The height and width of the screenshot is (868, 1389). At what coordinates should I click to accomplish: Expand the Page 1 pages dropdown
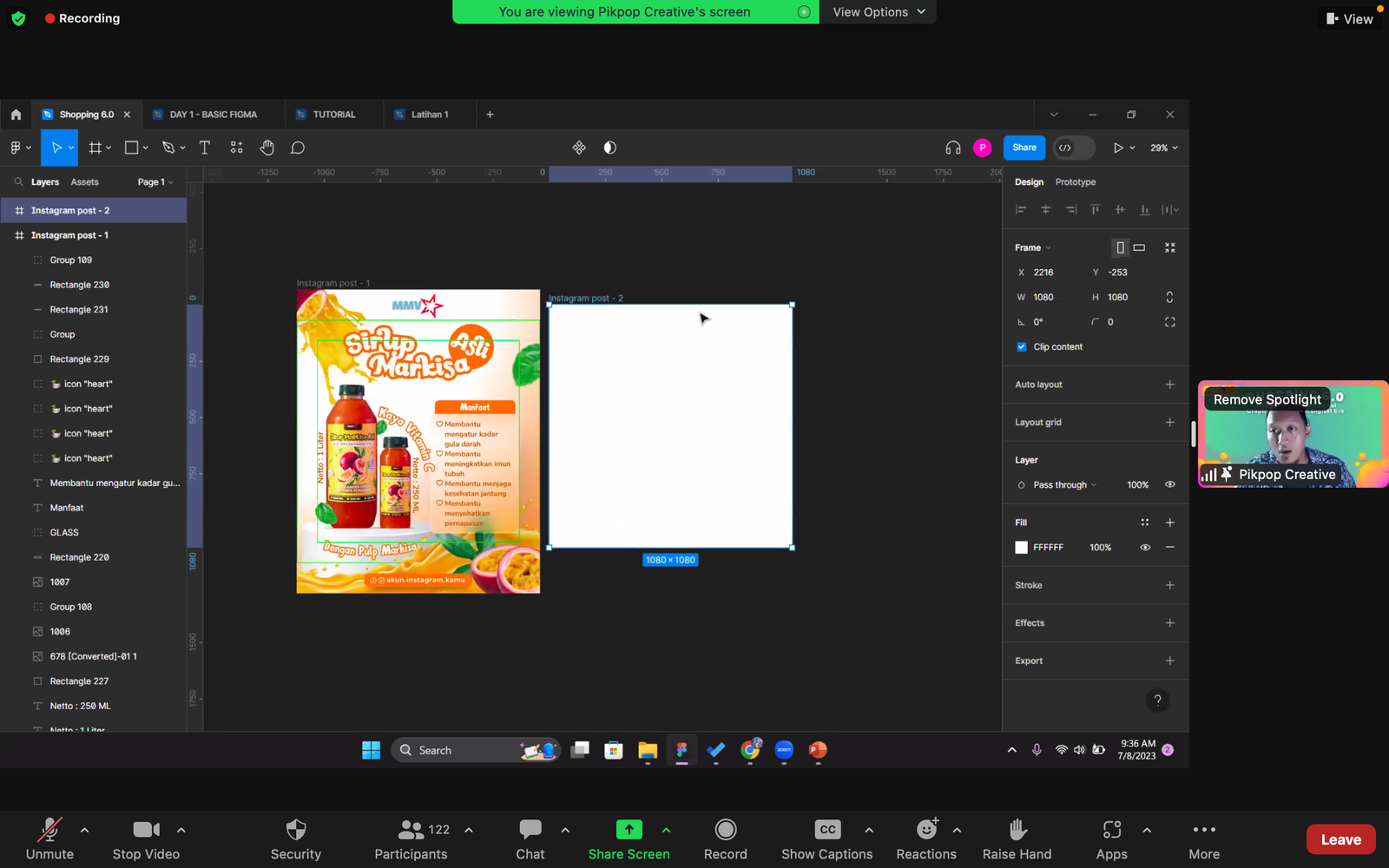[155, 182]
